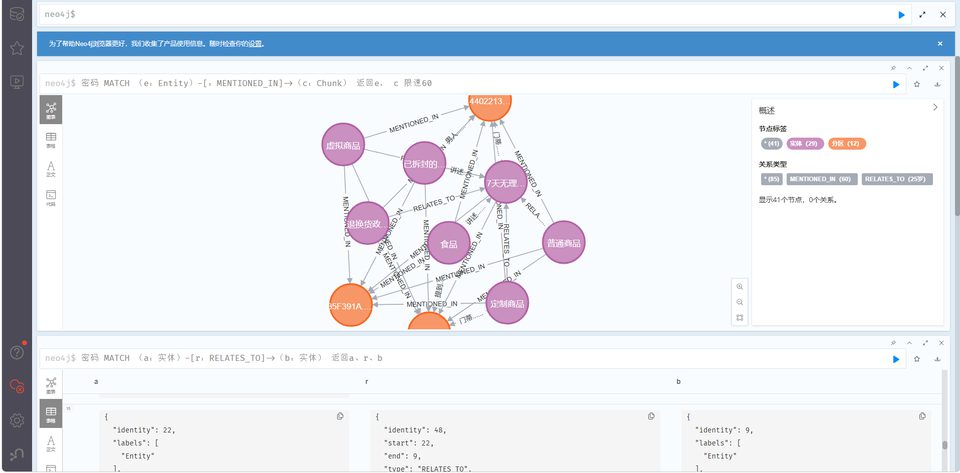Viewport: 960px width, 473px height.
Task: Zoom in on the graph
Action: [740, 286]
